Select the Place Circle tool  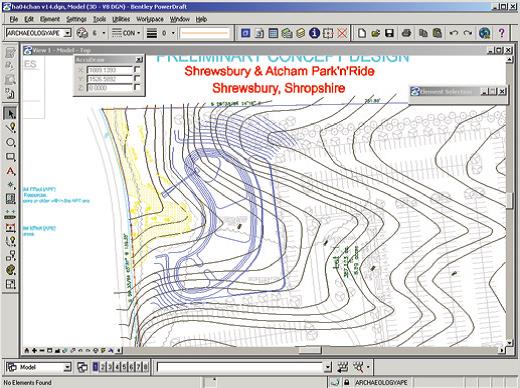(x=10, y=143)
